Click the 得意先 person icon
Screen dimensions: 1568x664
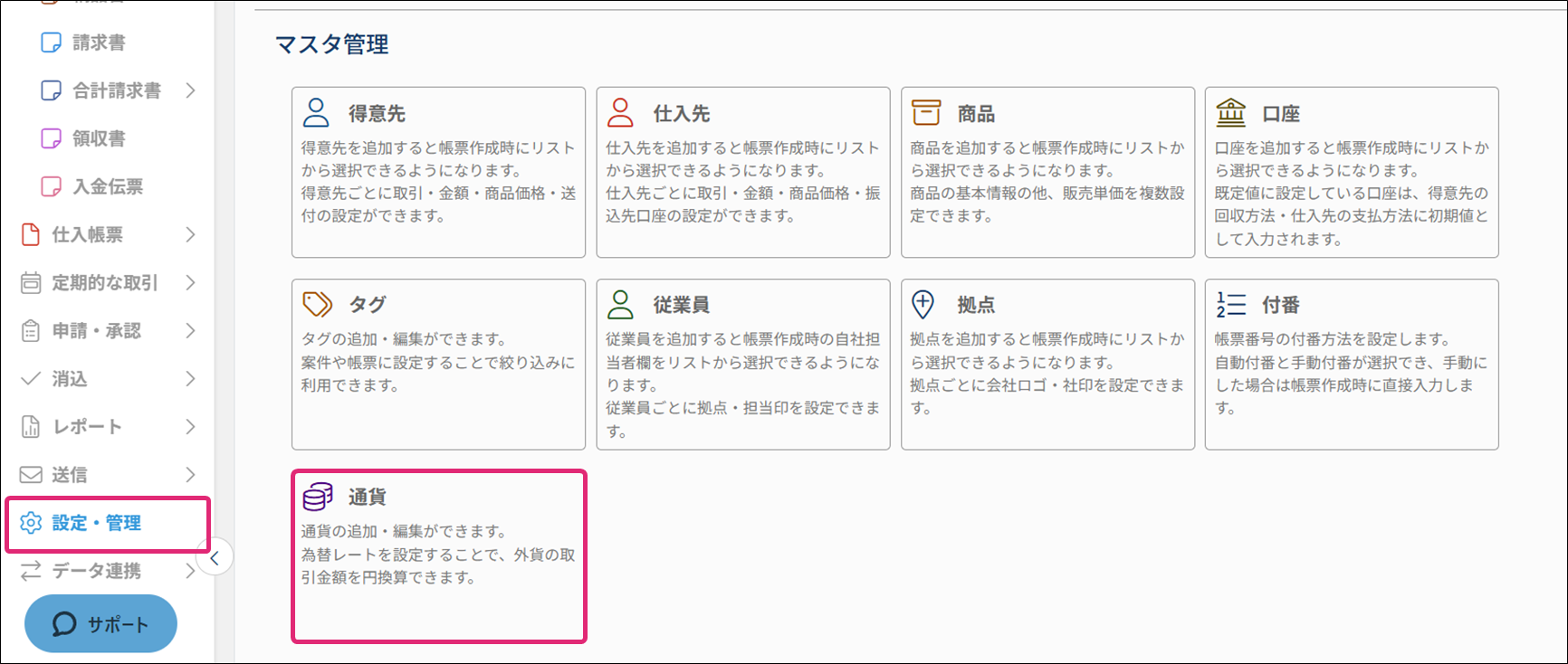click(316, 113)
